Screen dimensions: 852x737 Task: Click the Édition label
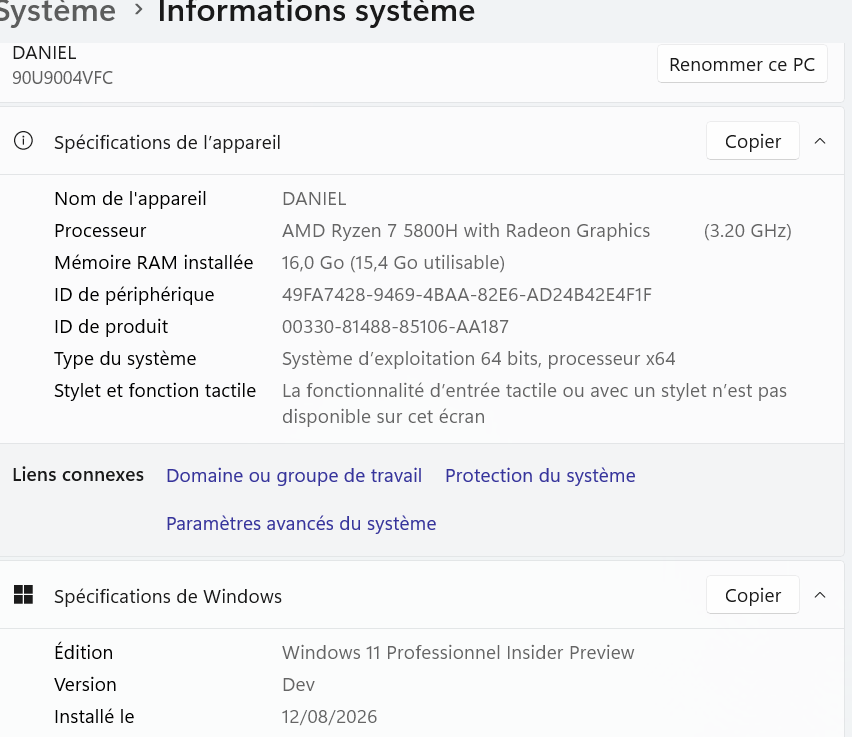84,652
